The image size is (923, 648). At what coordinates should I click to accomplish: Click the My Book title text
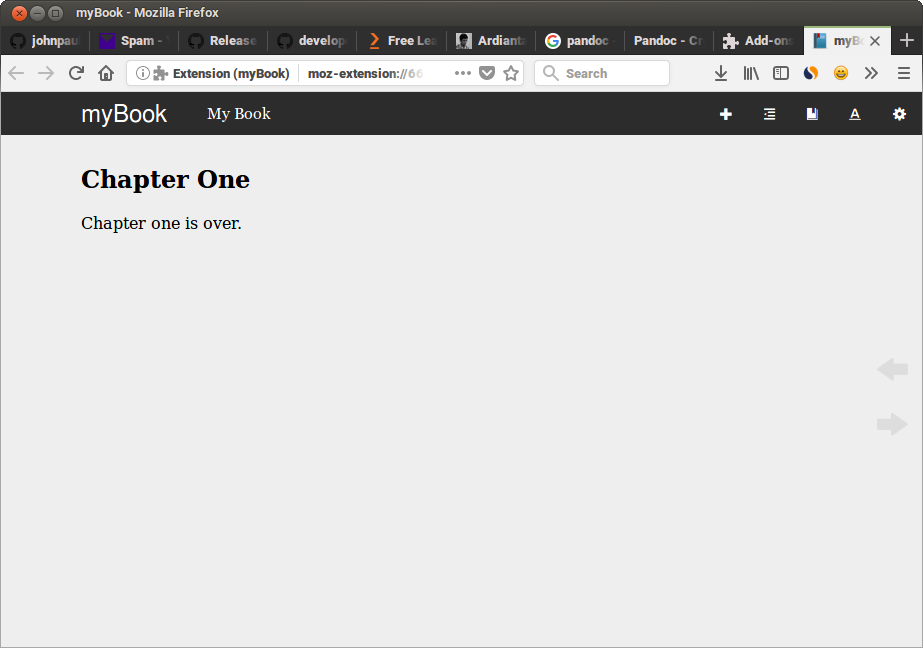(x=238, y=114)
